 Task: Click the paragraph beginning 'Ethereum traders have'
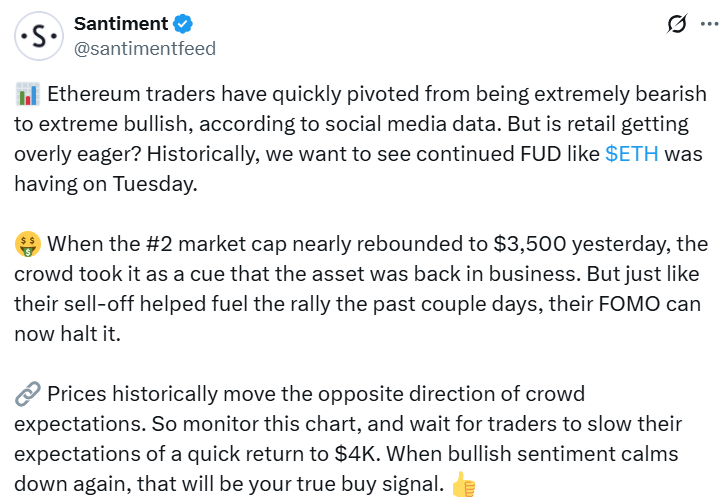(x=360, y=125)
